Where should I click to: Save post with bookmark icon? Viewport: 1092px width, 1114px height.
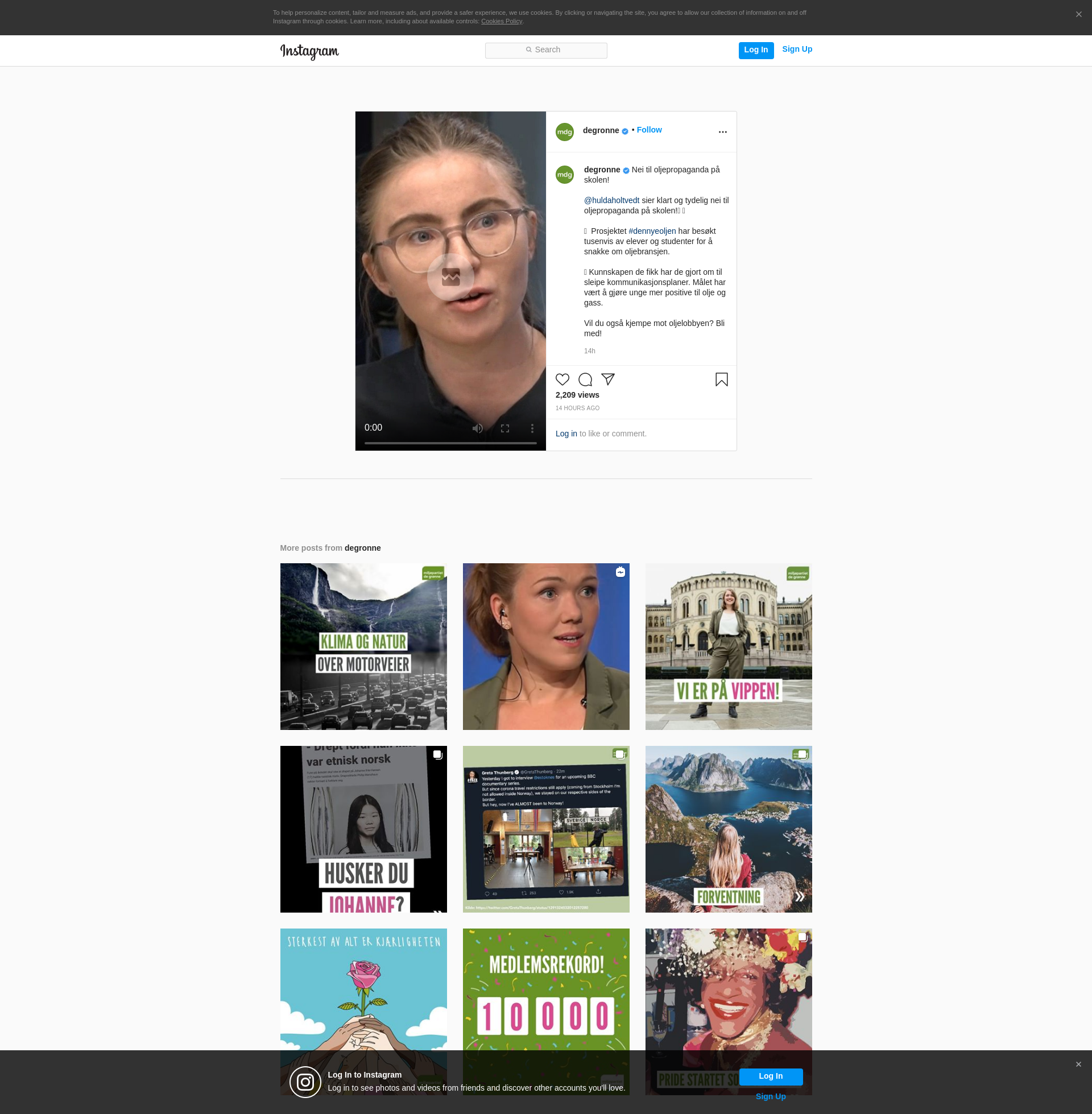722,379
